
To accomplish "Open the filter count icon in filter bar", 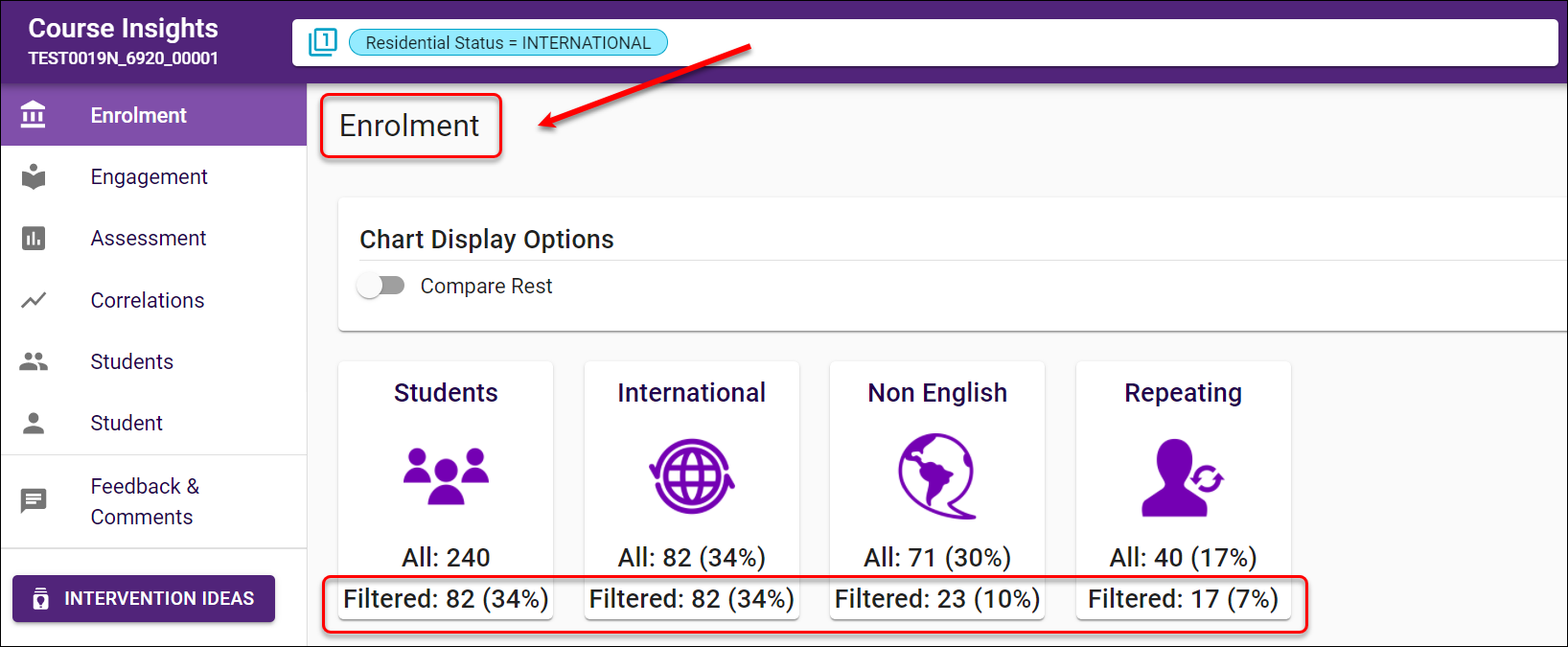I will click(x=323, y=42).
